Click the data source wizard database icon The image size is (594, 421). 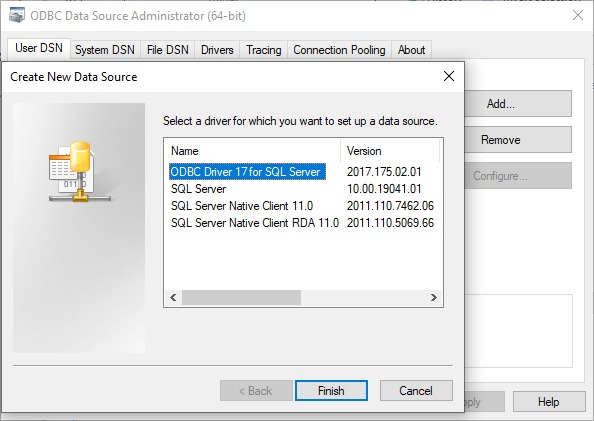79,171
